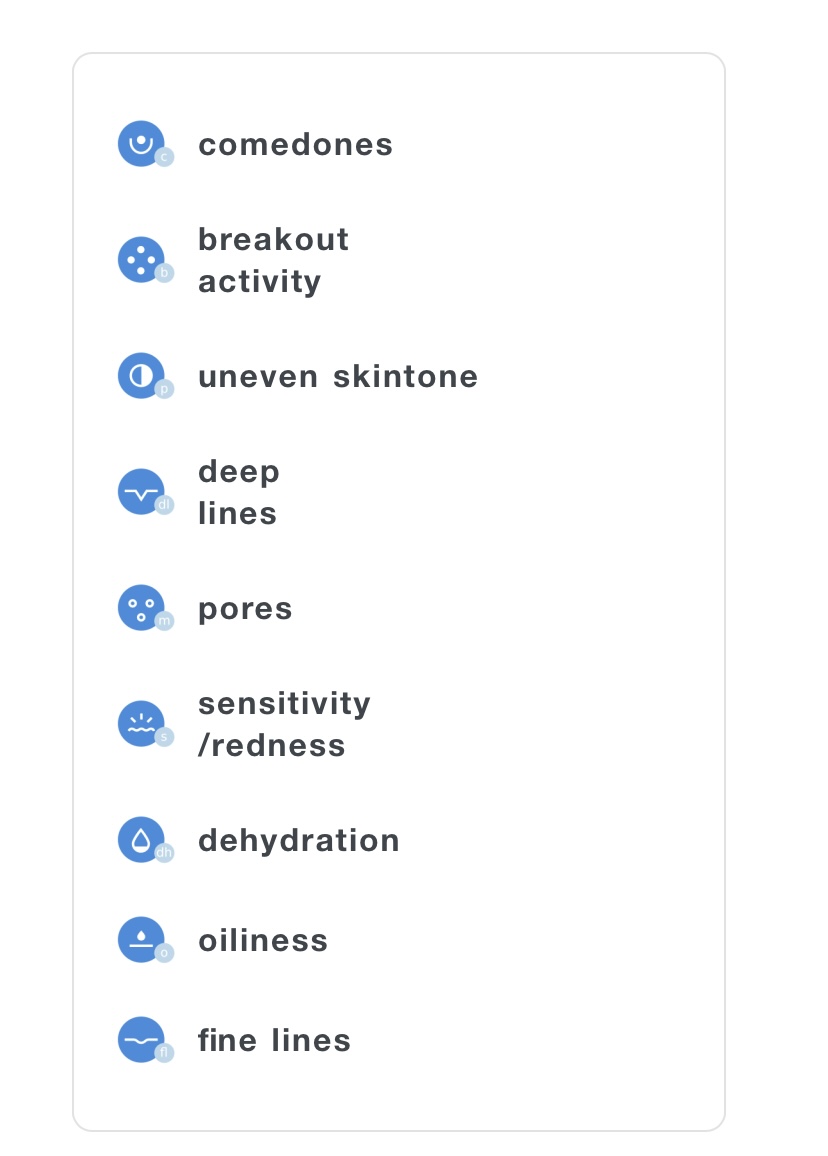The width and height of the screenshot is (828, 1156).
Task: Select the dehydration water drop icon
Action: (x=141, y=840)
